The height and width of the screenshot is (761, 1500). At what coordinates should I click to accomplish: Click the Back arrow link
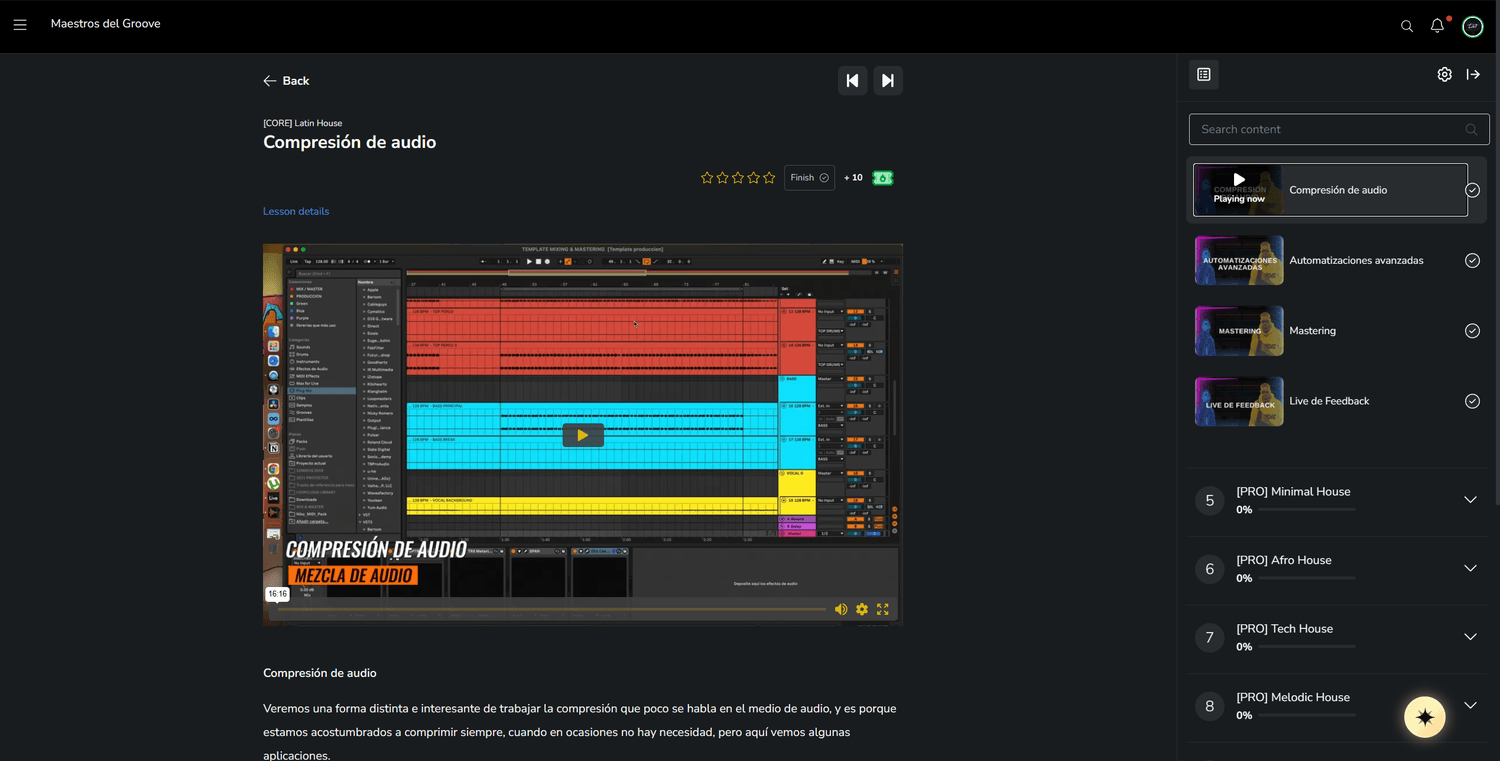[286, 81]
